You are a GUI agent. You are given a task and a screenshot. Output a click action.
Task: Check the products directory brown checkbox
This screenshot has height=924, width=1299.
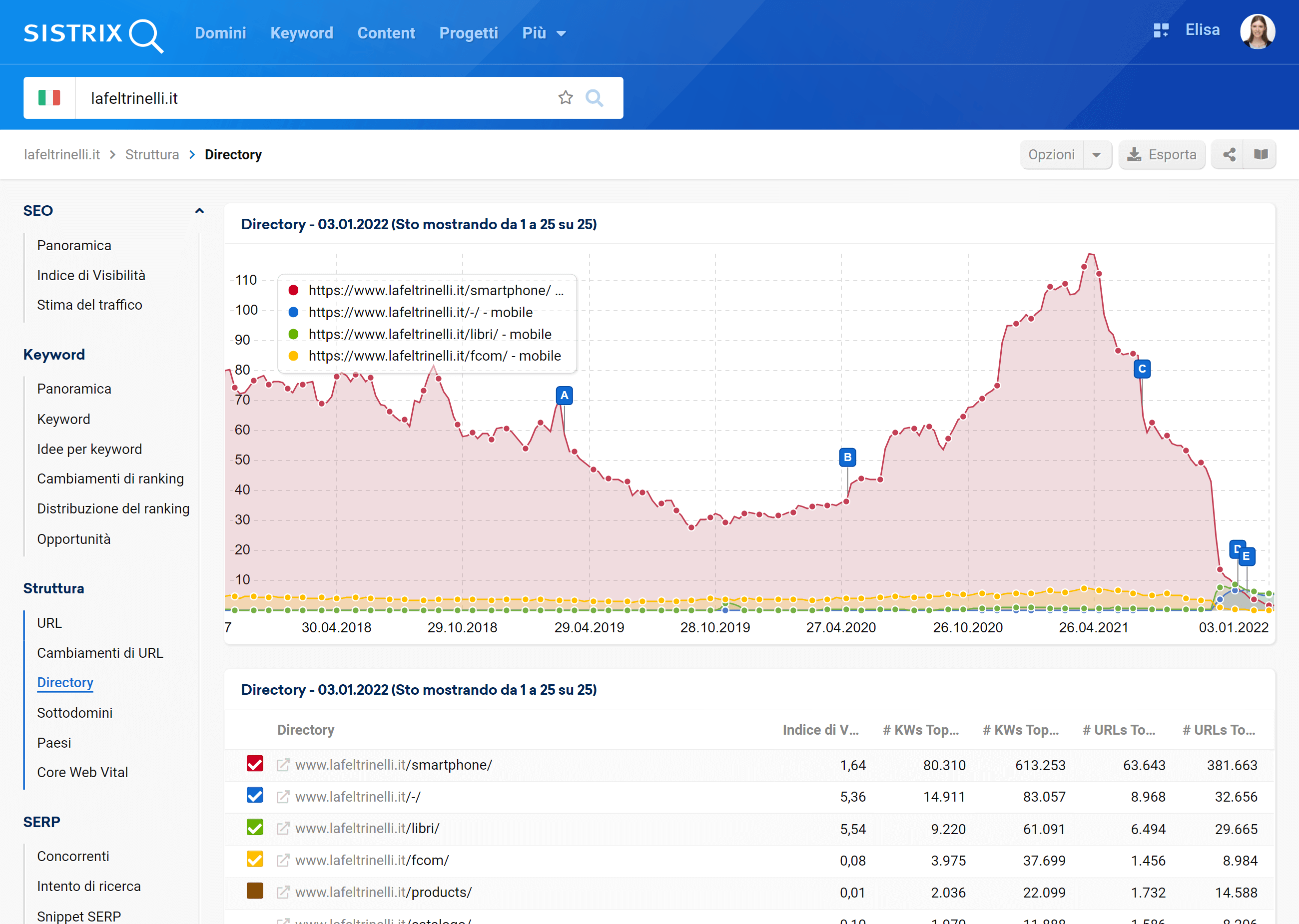click(x=255, y=891)
